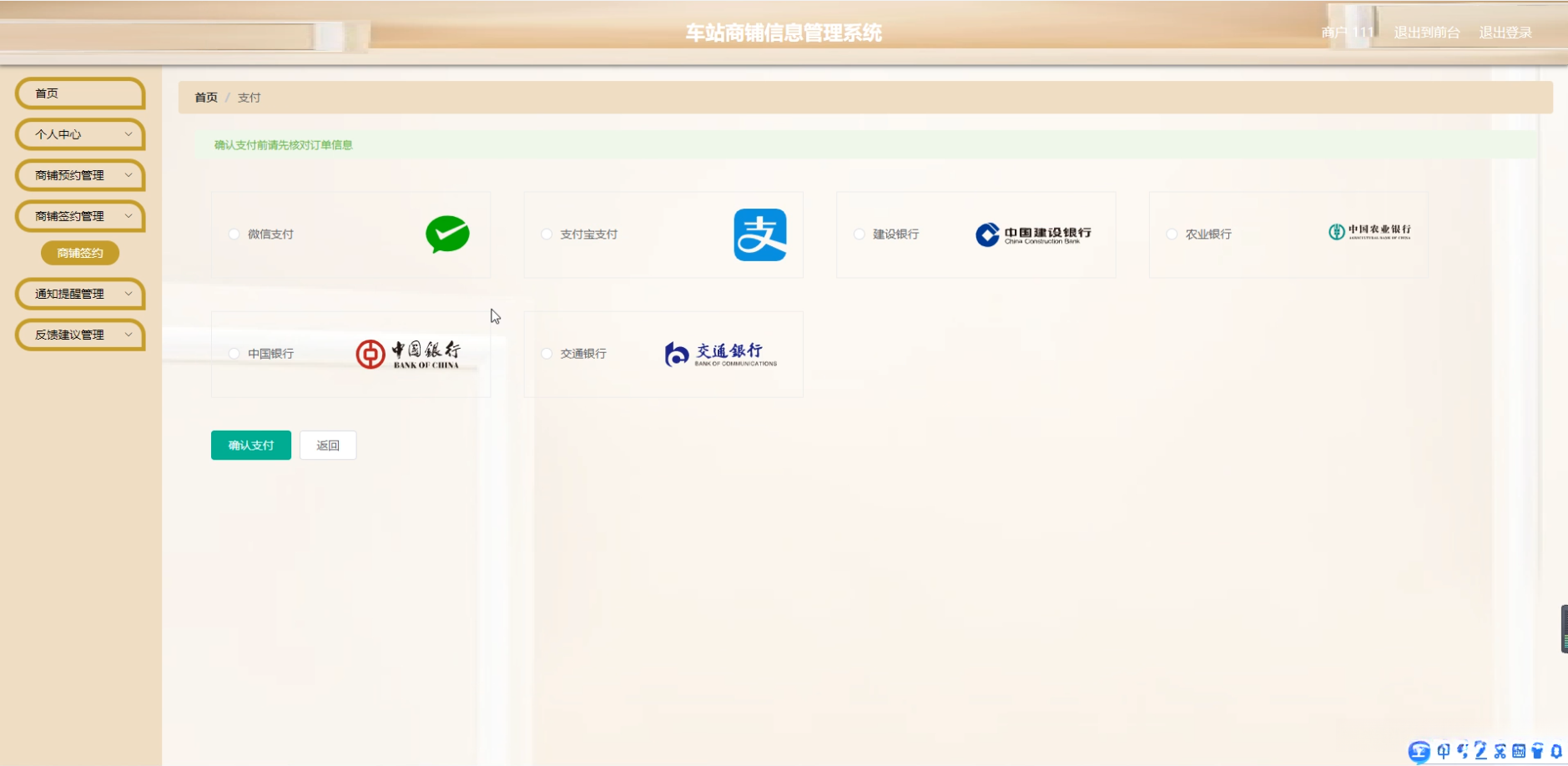This screenshot has width=1568, height=766.
Task: Select the 微信支付 radio button
Action: [234, 234]
